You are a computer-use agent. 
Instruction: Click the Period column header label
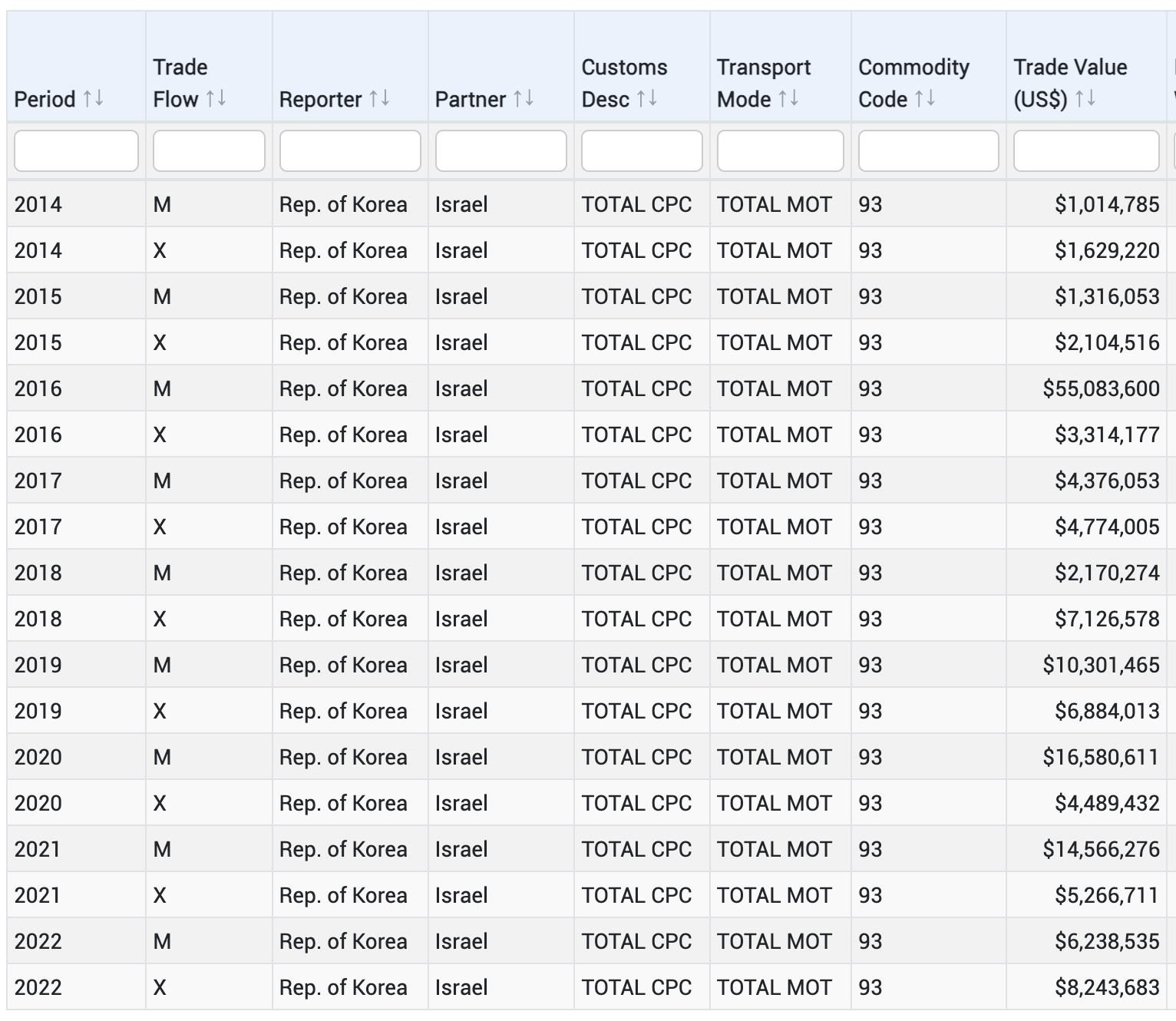pyautogui.click(x=45, y=99)
